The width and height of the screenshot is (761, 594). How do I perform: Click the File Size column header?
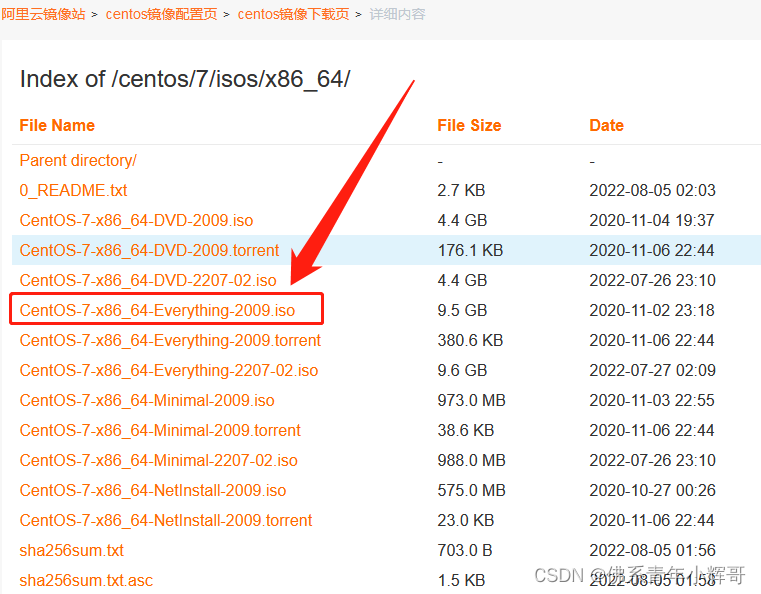coord(469,126)
